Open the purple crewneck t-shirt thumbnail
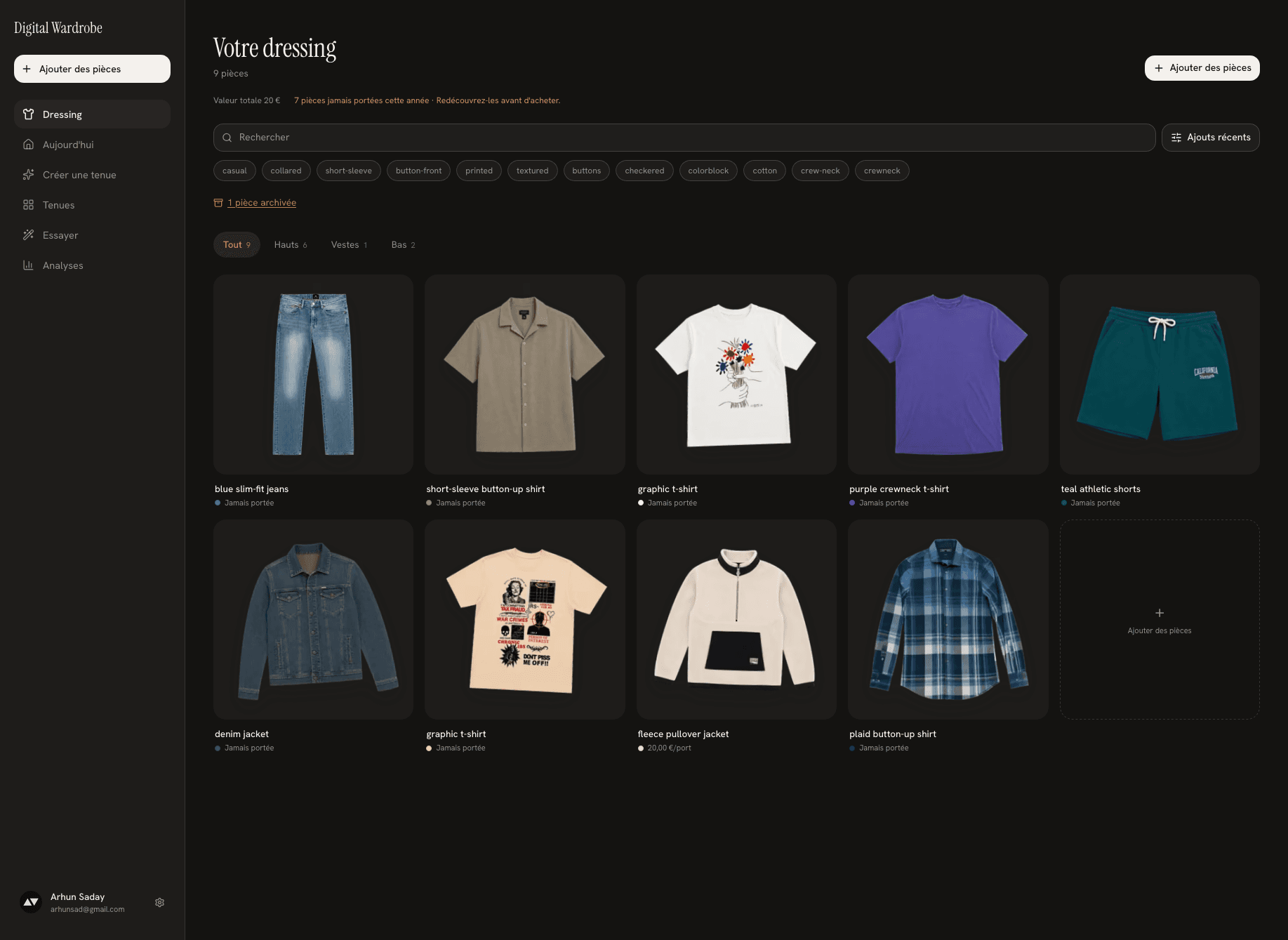Image resolution: width=1288 pixels, height=940 pixels. click(948, 374)
